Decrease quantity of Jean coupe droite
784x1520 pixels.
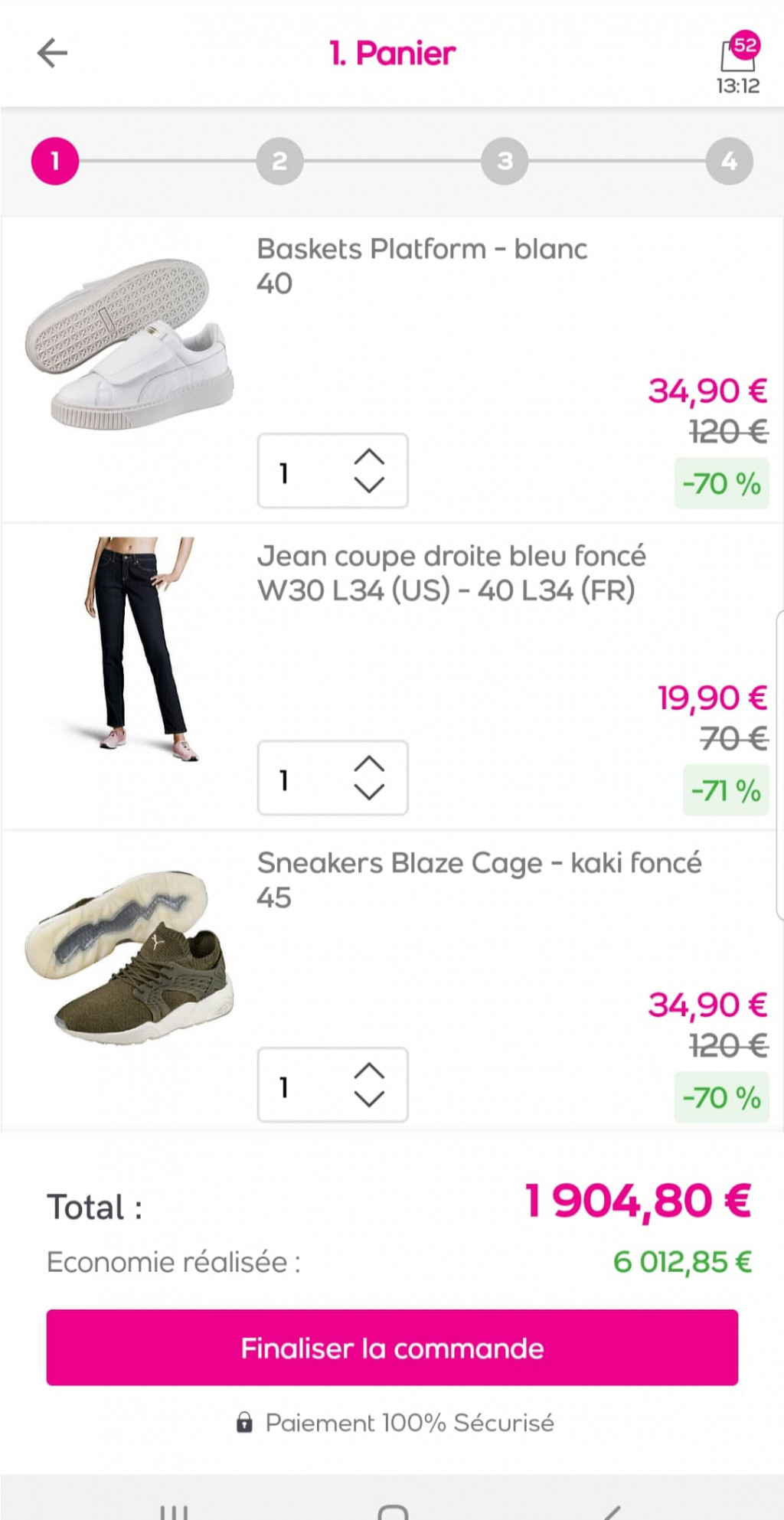click(369, 793)
